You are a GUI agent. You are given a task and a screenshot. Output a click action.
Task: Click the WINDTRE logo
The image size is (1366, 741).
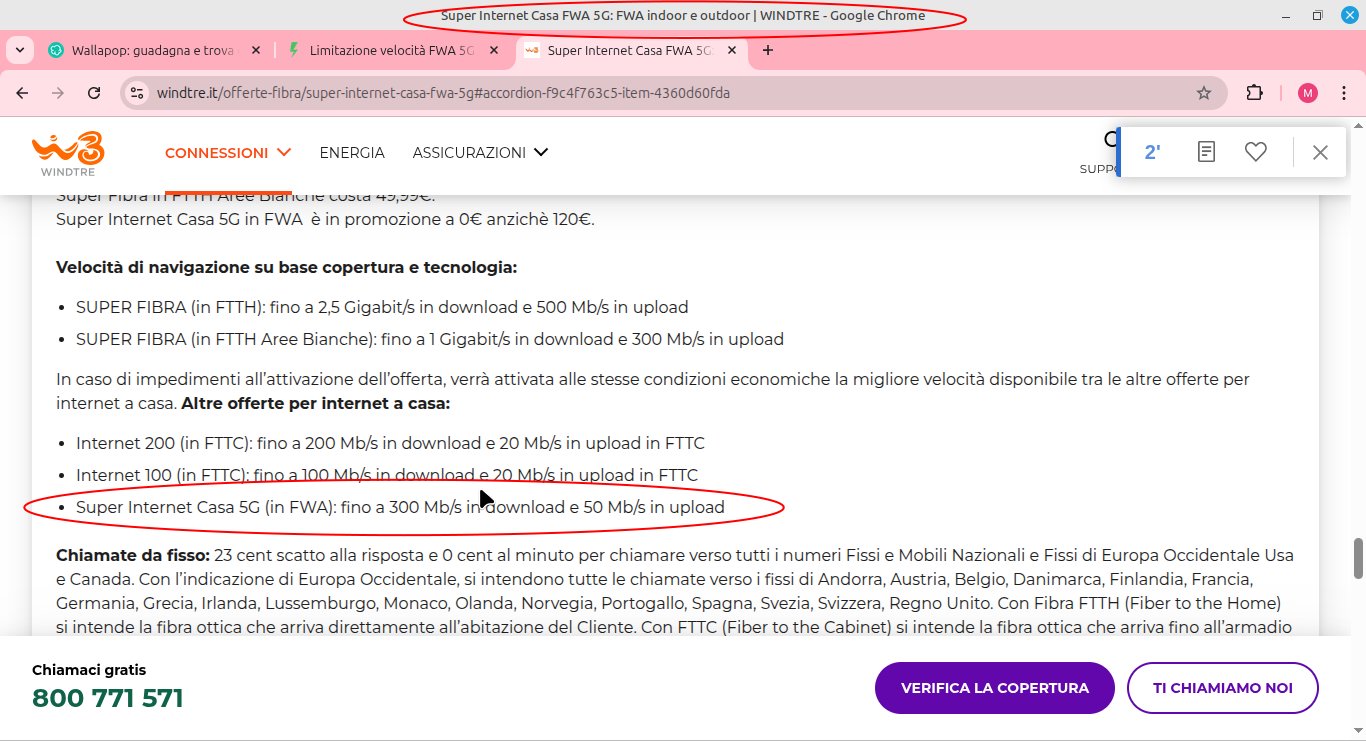pyautogui.click(x=68, y=154)
